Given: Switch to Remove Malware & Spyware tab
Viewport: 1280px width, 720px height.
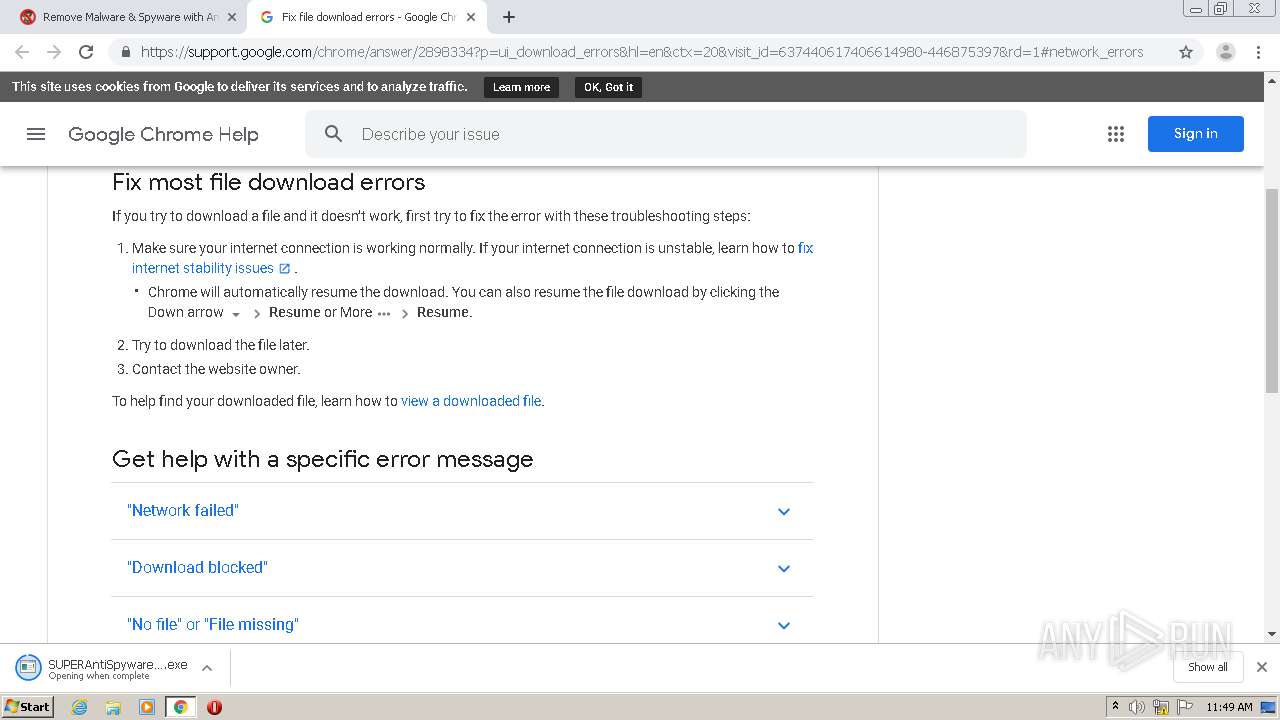Looking at the screenshot, I should point(130,17).
